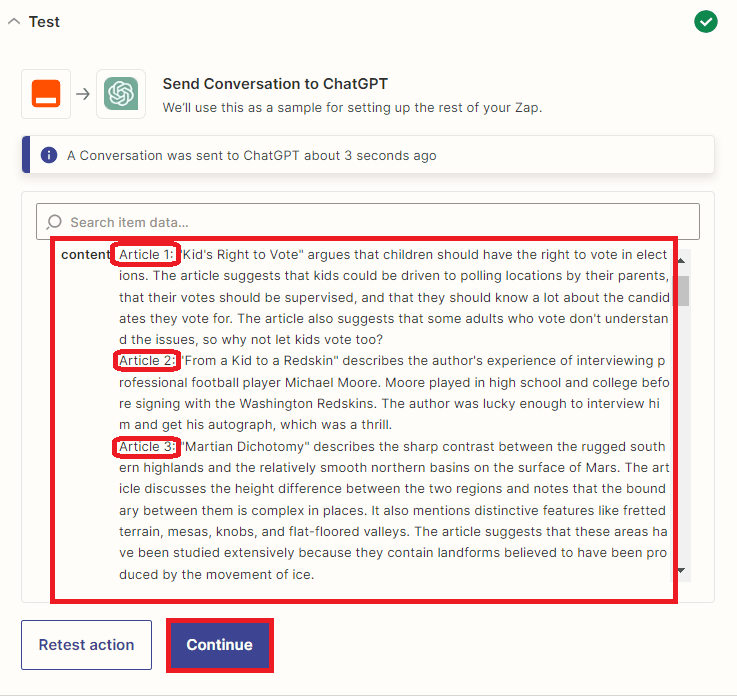Focus the Search item data field

point(380,222)
